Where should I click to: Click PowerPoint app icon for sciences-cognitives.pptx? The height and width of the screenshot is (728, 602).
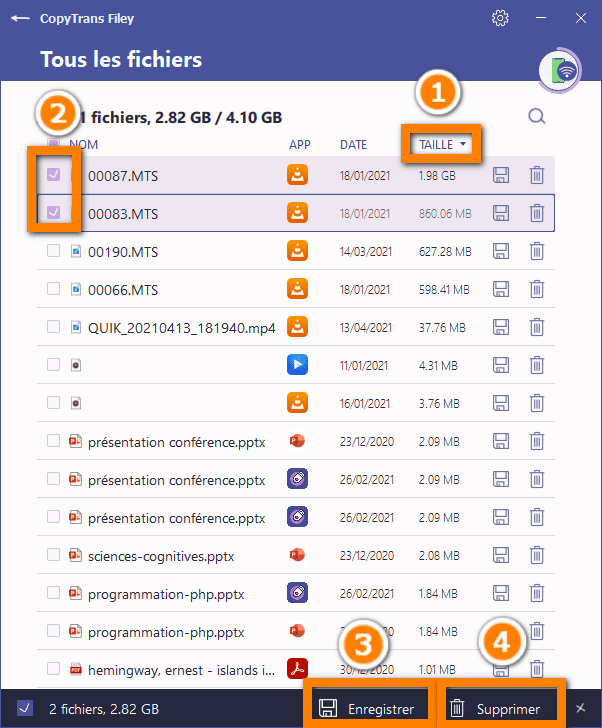(297, 555)
